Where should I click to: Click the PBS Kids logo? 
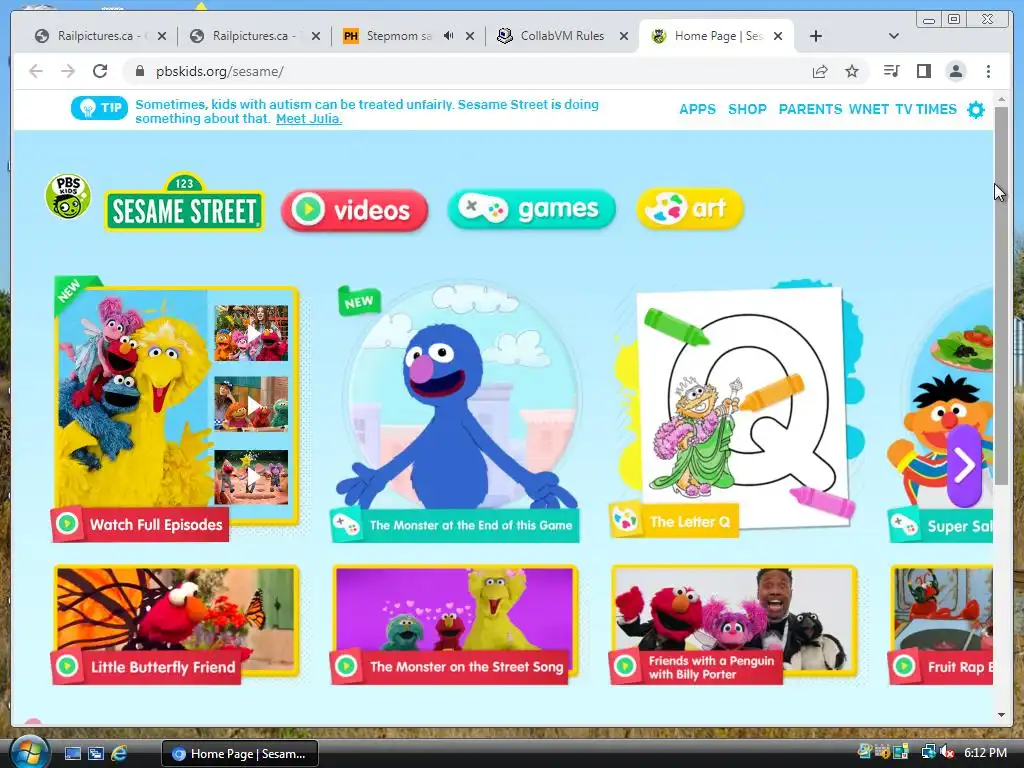pyautogui.click(x=68, y=197)
